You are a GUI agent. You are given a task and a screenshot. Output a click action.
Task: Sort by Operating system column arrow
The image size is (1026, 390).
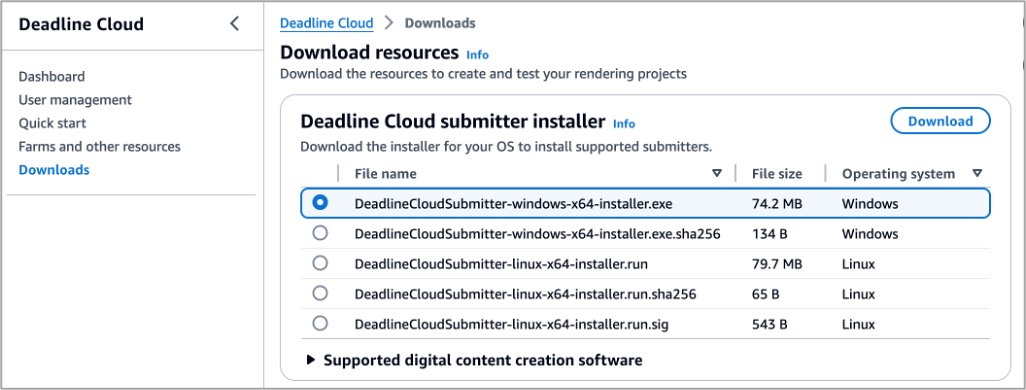[977, 173]
